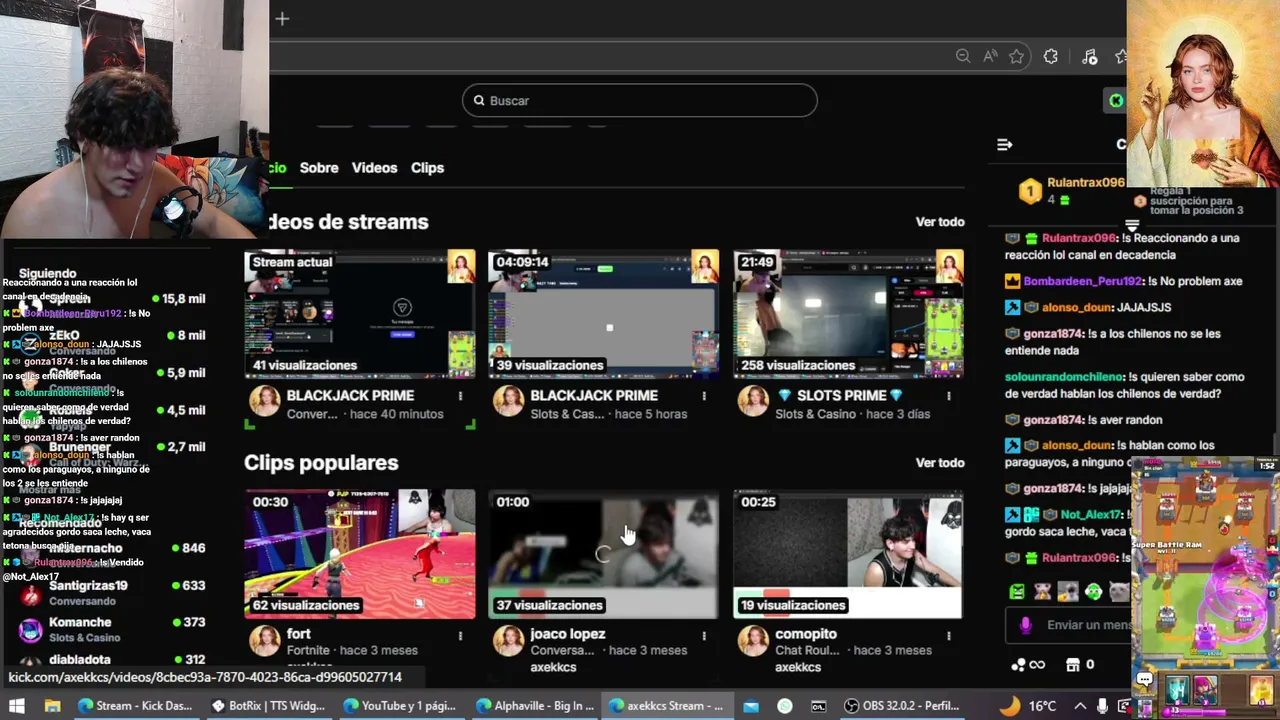Open a new browser tab
Viewport: 1280px width, 720px height.
[x=282, y=18]
